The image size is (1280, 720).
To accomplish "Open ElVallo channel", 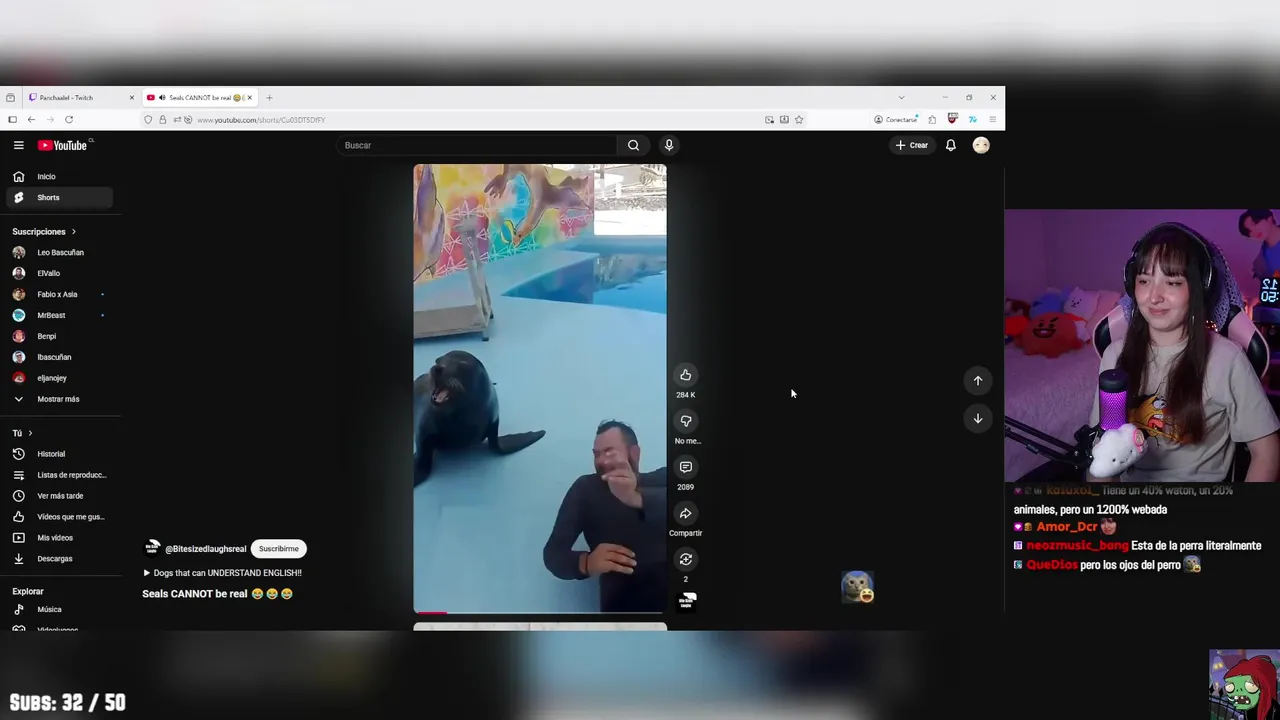I will pyautogui.click(x=58, y=273).
